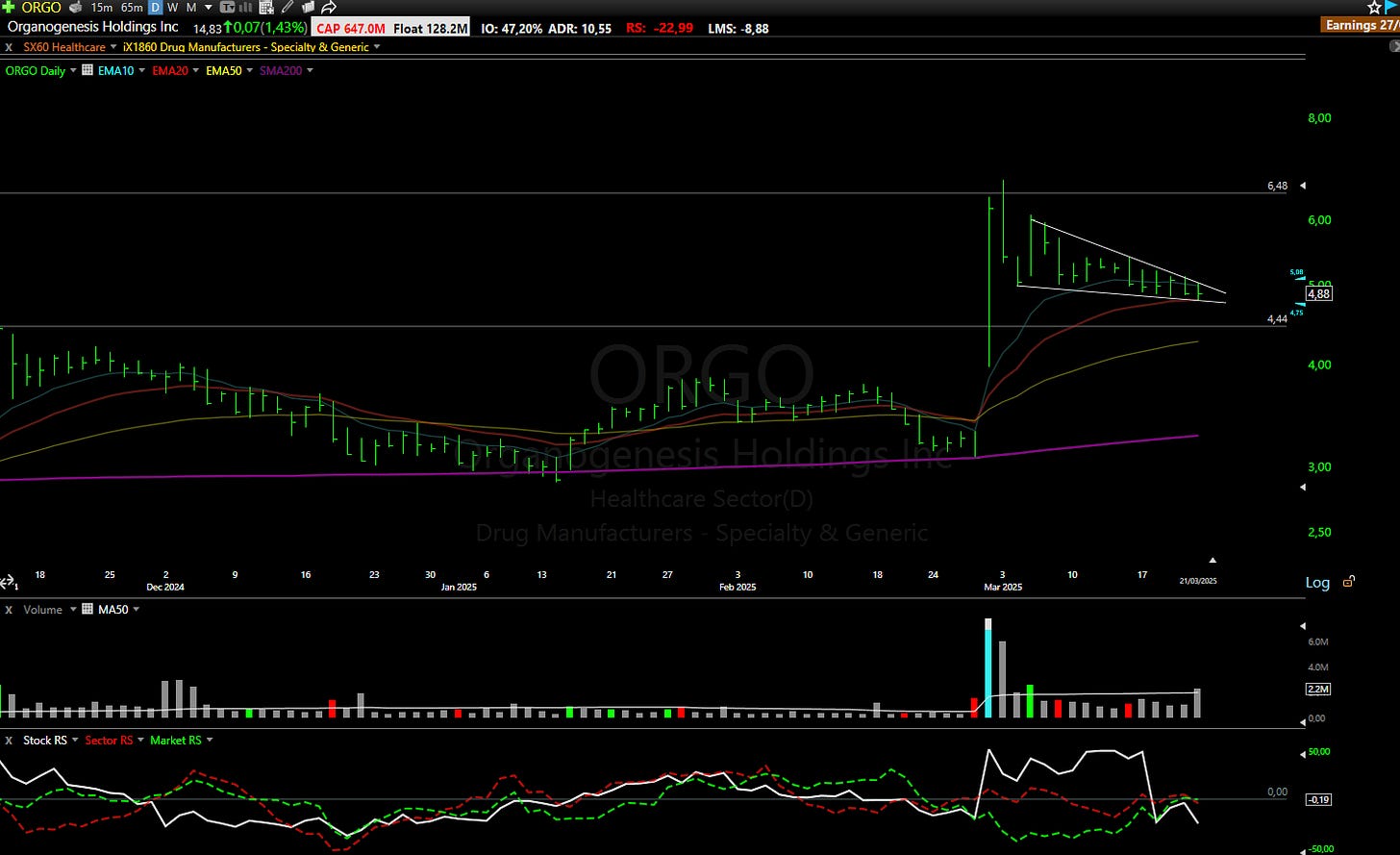Close the Volume pane with X
This screenshot has width=1400, height=855.
point(9,610)
